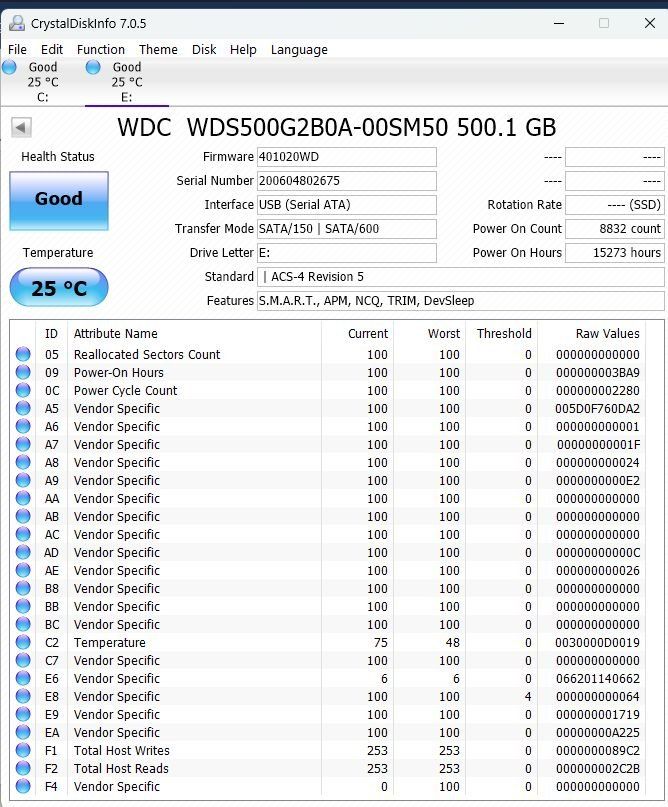Click status icon of the BB row
The image size is (668, 807).
[23, 606]
